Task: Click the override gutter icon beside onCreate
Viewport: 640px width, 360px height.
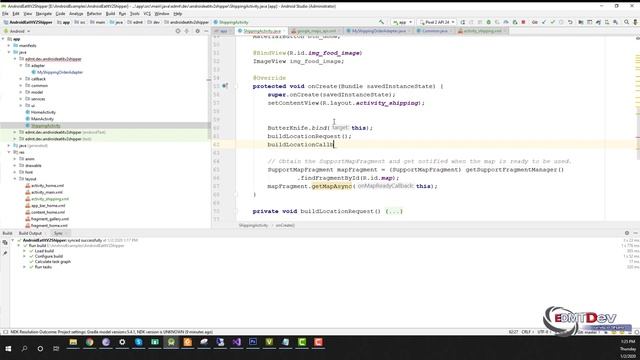Action: [225, 86]
